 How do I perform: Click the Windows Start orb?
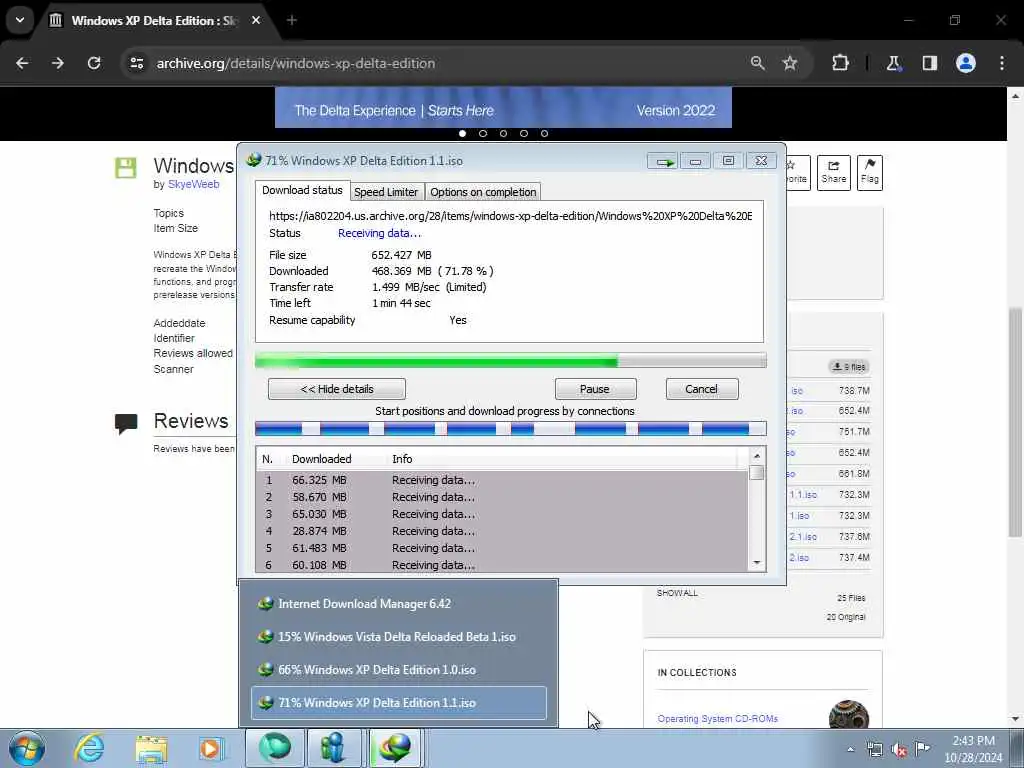click(27, 748)
